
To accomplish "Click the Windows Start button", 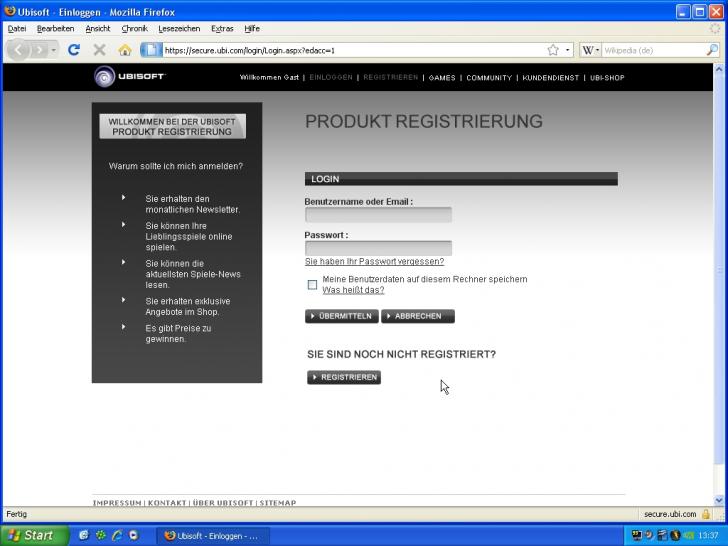I will 35,535.
